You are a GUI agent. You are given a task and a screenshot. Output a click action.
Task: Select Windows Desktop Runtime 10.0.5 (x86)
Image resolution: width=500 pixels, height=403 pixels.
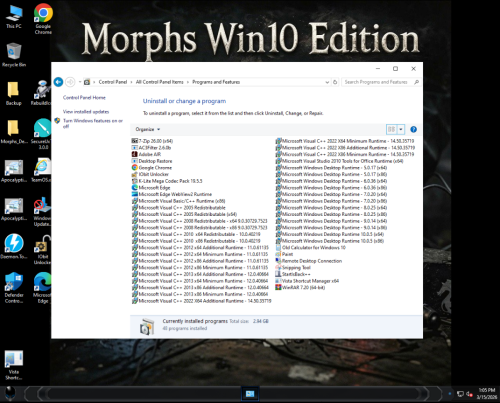point(330,241)
